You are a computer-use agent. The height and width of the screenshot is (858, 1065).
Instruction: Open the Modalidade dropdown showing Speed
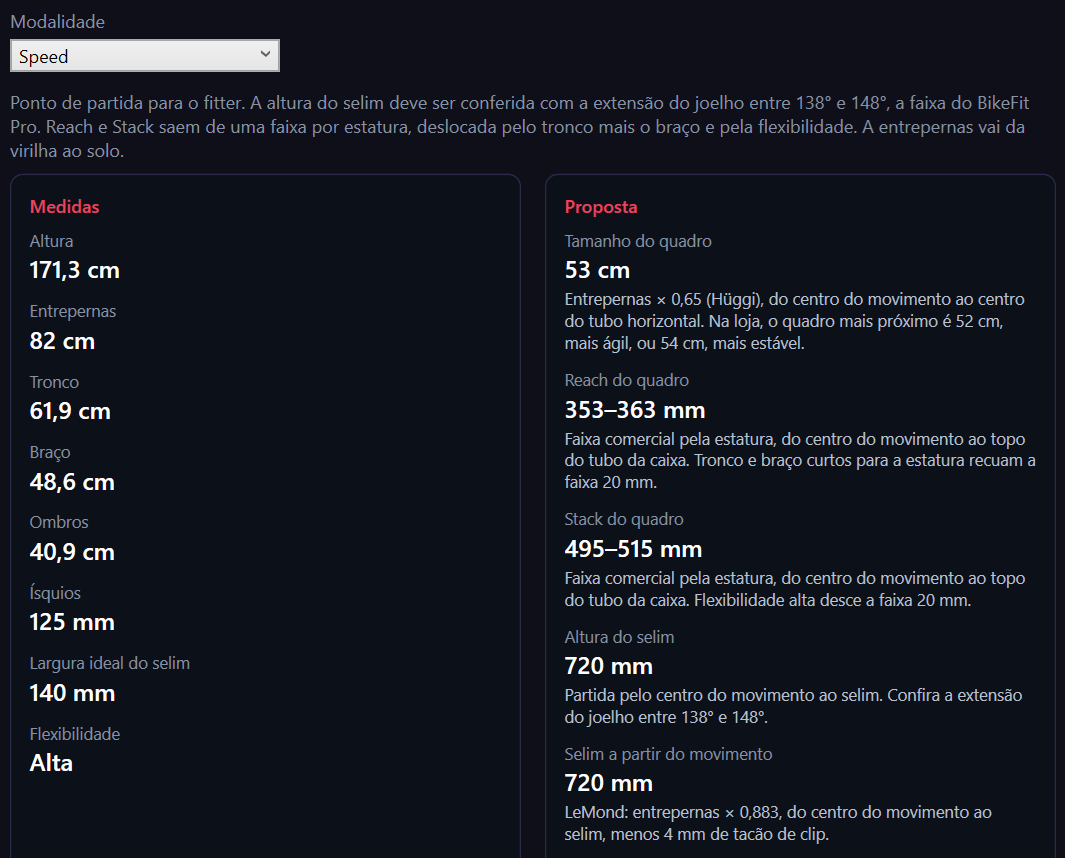coord(145,56)
